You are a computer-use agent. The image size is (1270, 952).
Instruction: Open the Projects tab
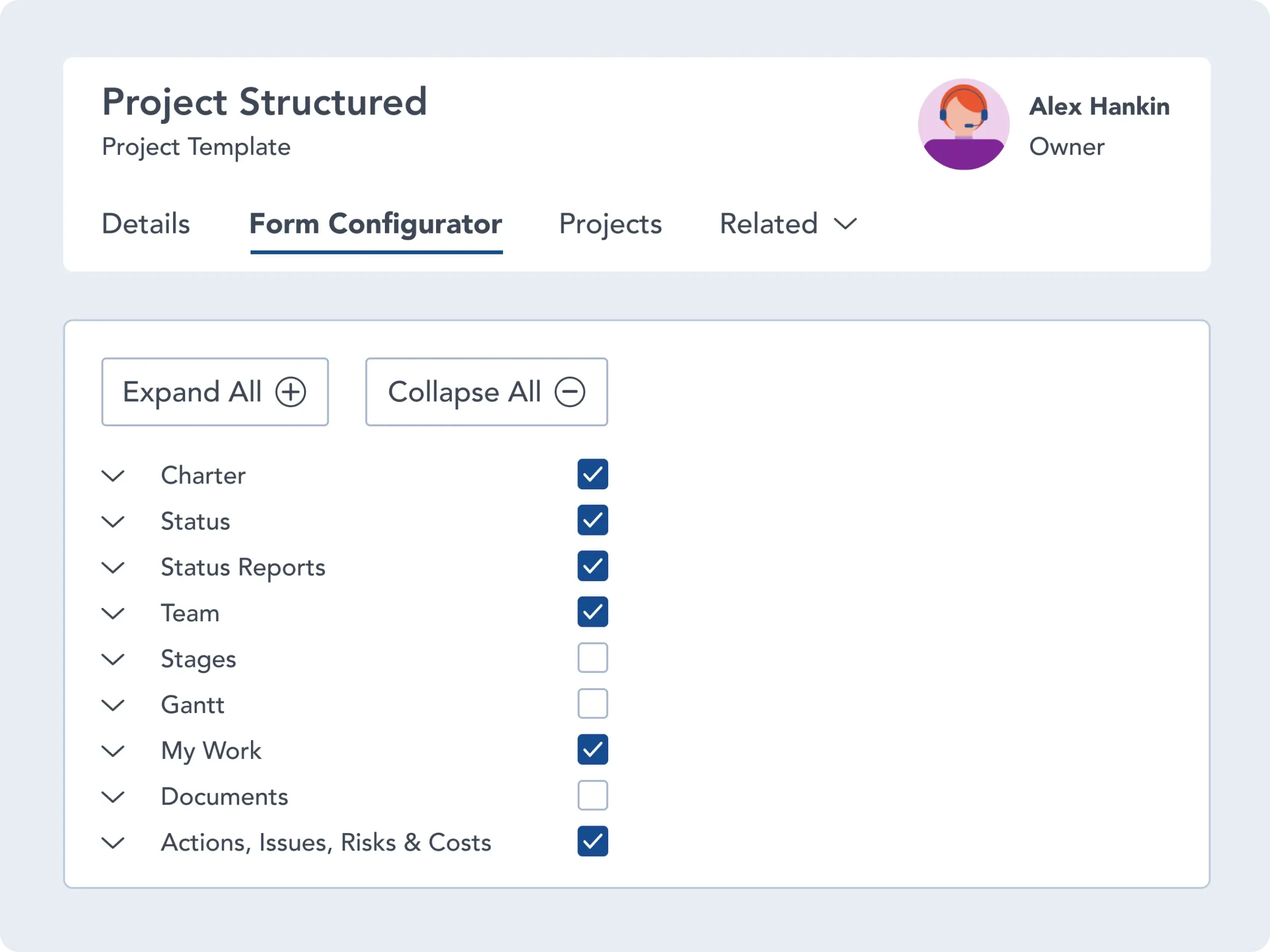[x=610, y=225]
